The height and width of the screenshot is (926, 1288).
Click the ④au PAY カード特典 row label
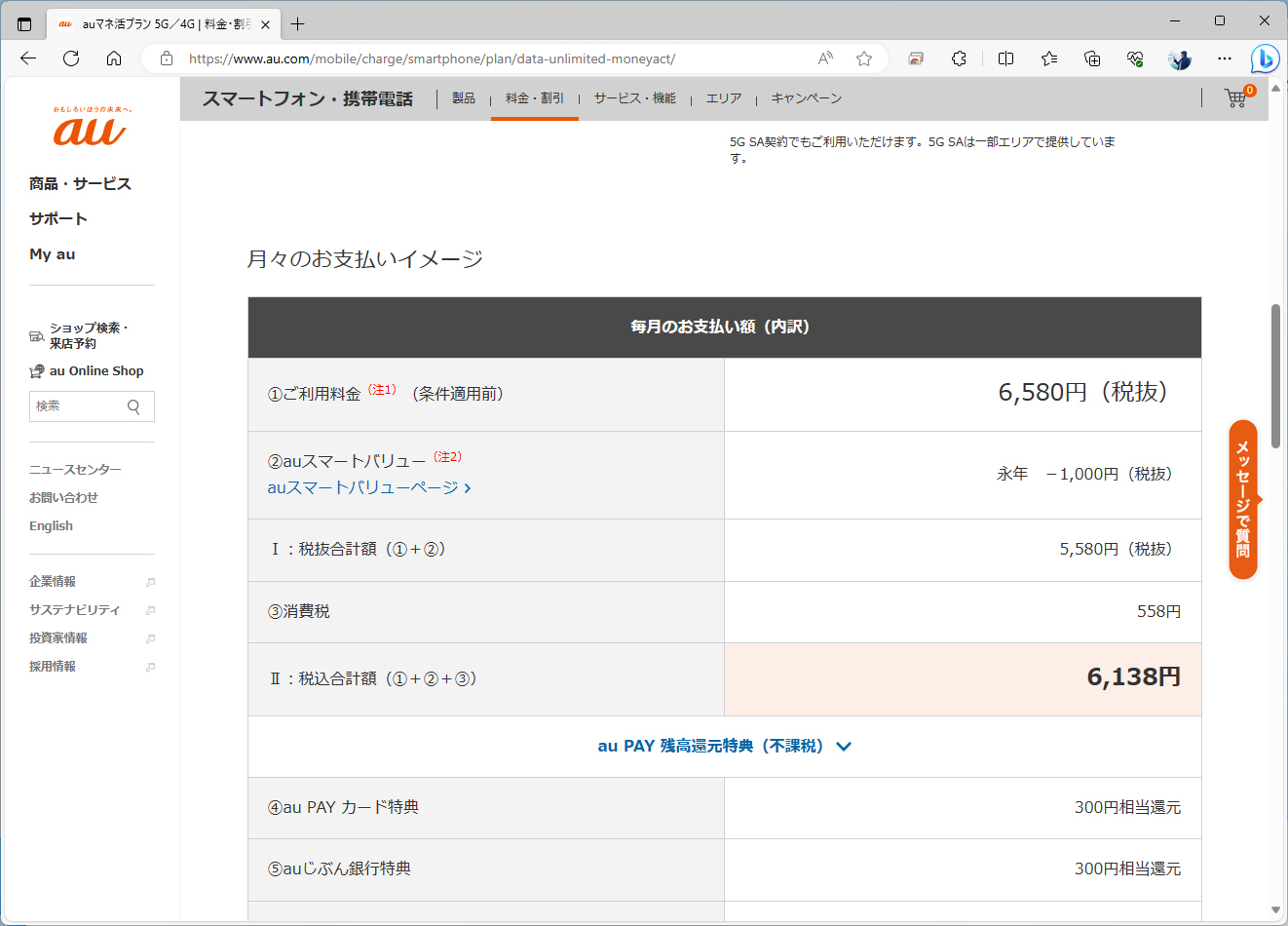point(343,807)
